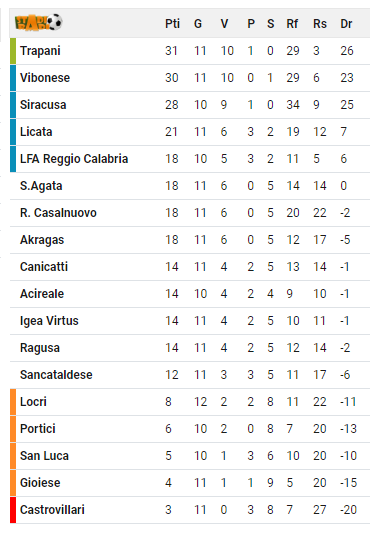Click the Dr column header
This screenshot has height=536, width=370.
click(x=346, y=24)
